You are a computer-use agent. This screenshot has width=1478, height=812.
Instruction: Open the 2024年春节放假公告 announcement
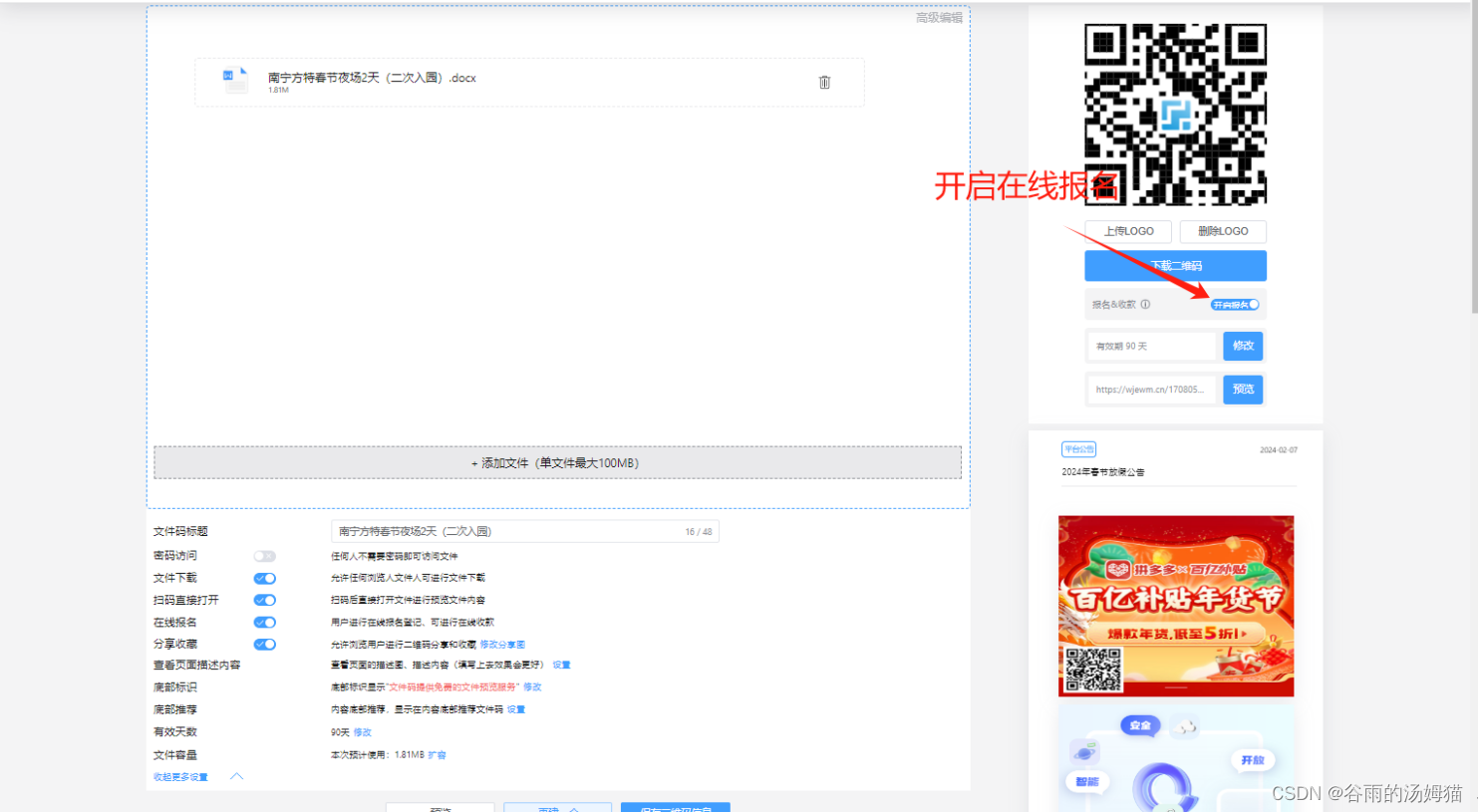point(1103,472)
